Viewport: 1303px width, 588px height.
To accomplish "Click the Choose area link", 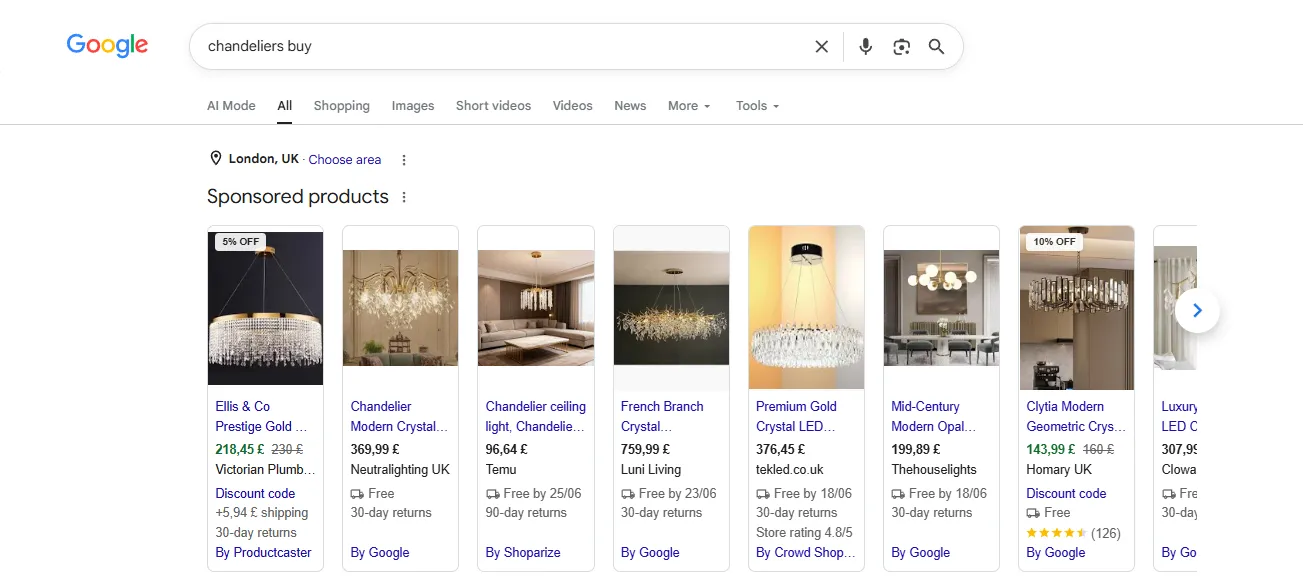I will click(345, 160).
